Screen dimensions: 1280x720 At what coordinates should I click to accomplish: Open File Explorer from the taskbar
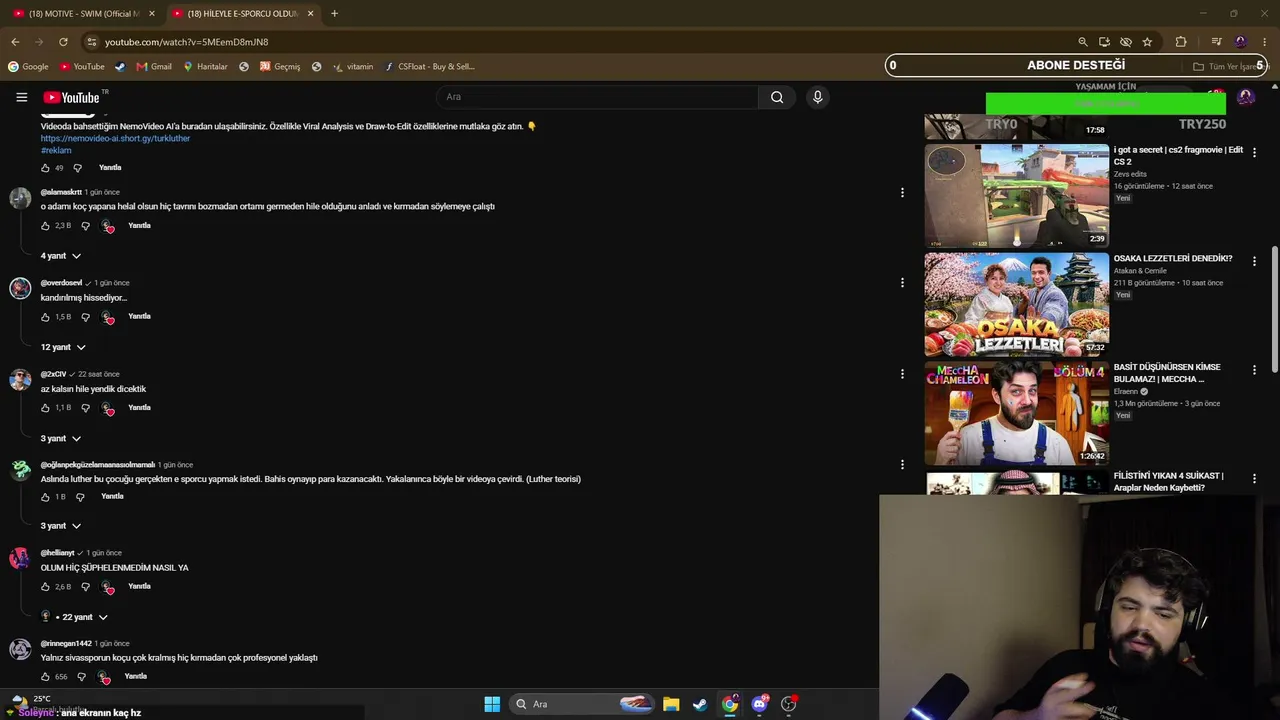671,704
